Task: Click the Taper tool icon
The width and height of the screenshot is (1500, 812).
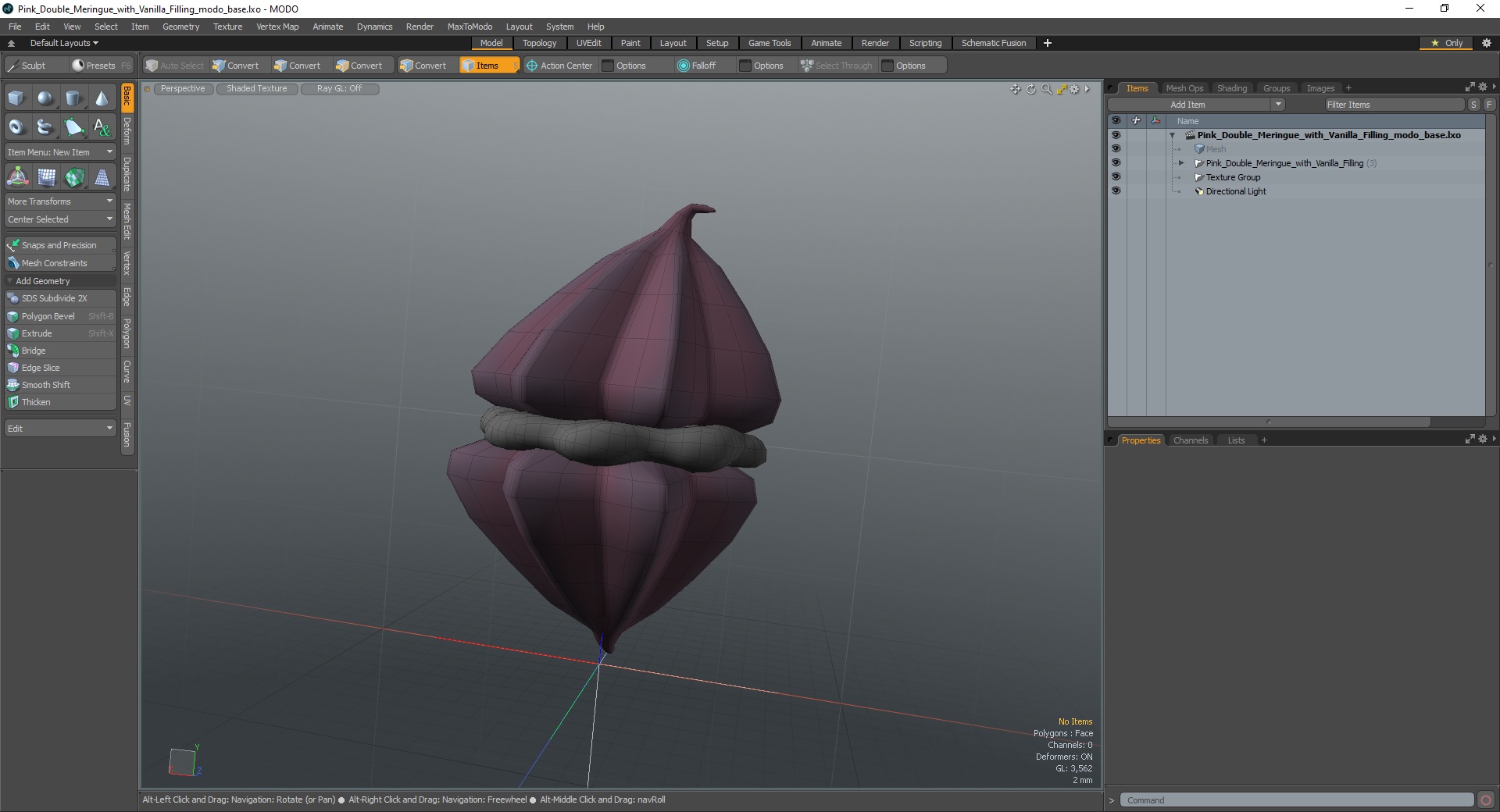Action: tap(102, 178)
